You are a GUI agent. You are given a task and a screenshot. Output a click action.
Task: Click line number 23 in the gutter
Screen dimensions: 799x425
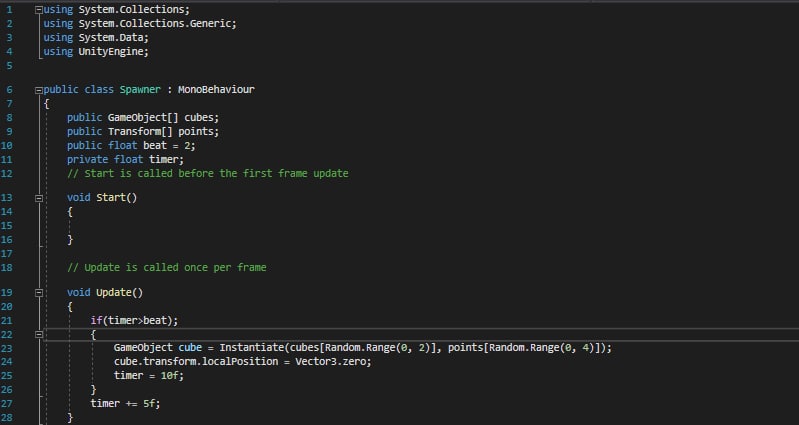tap(7, 348)
